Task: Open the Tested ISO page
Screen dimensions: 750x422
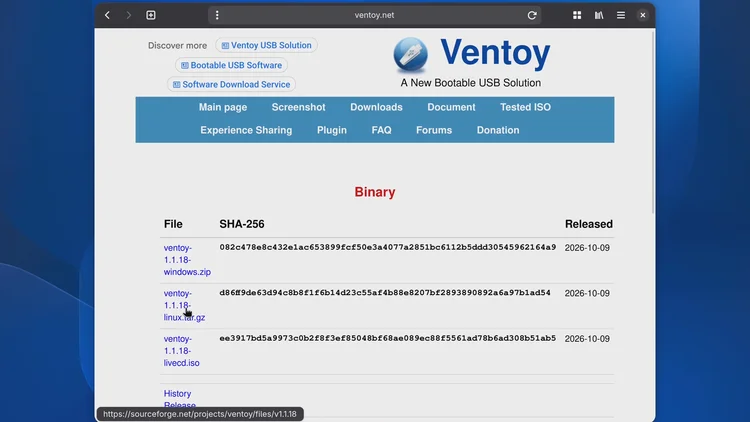Action: click(x=526, y=107)
